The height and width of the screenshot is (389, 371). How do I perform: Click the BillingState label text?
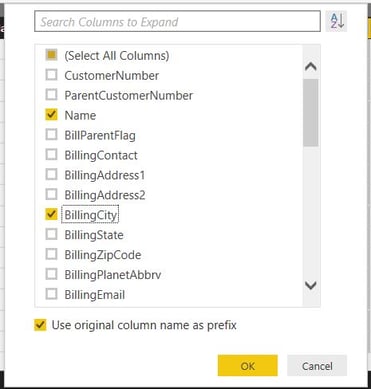94,235
